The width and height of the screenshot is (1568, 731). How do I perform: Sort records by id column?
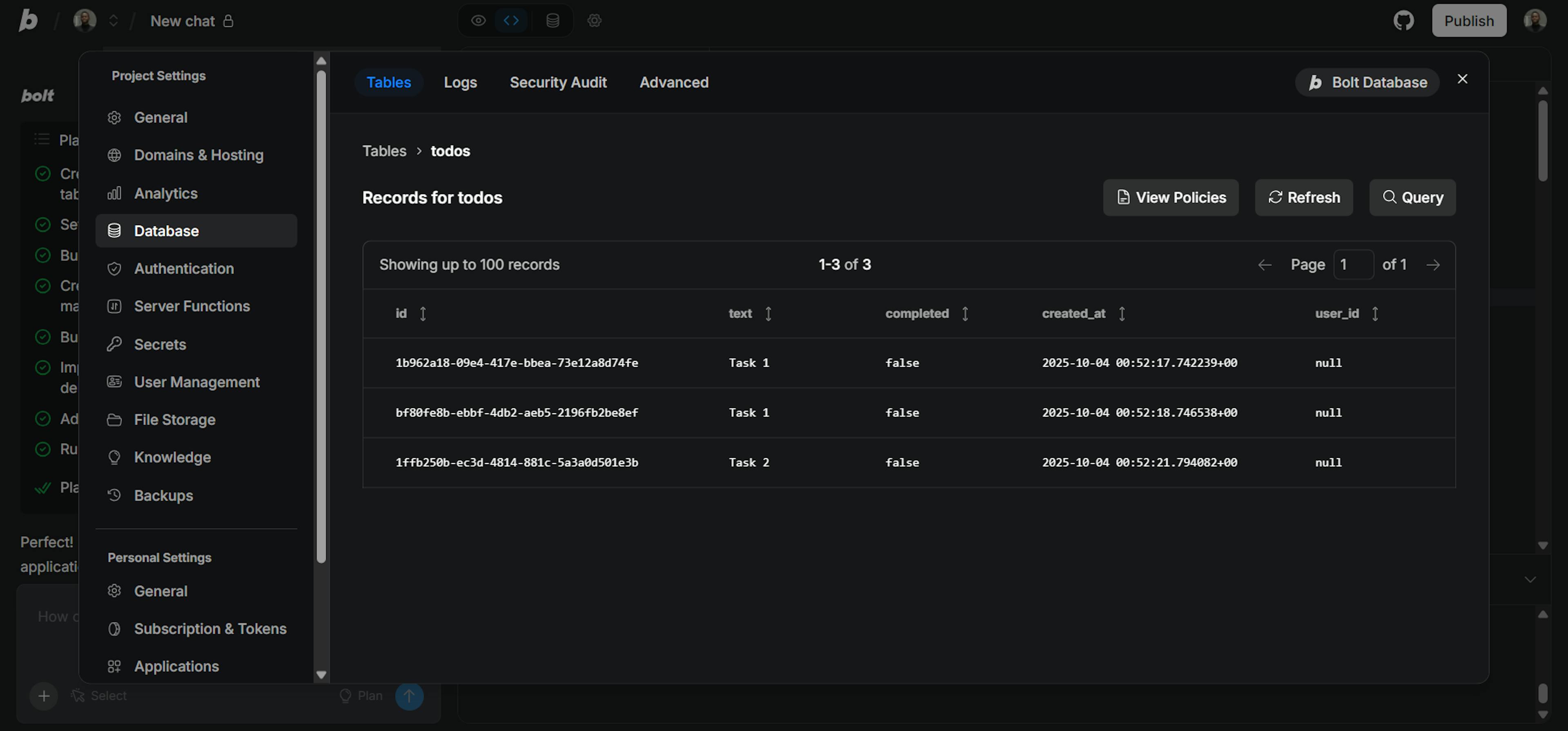(x=423, y=314)
